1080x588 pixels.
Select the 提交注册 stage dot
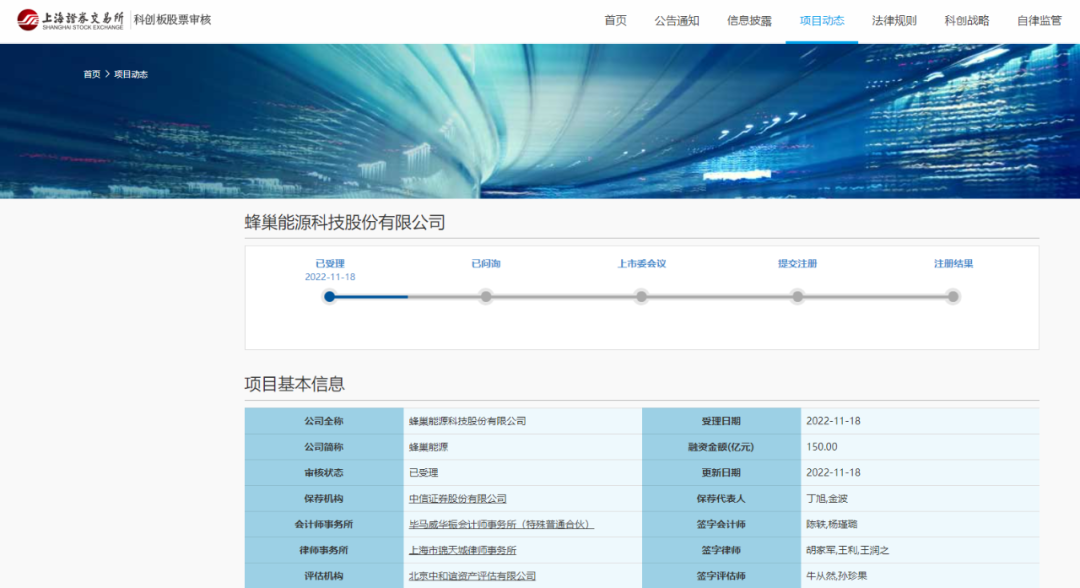(797, 296)
